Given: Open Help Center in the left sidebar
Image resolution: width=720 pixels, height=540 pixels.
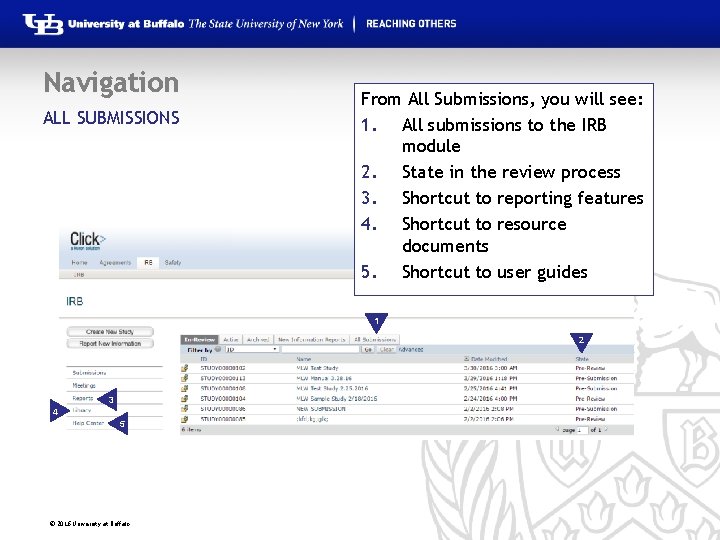Looking at the screenshot, I should pos(88,423).
